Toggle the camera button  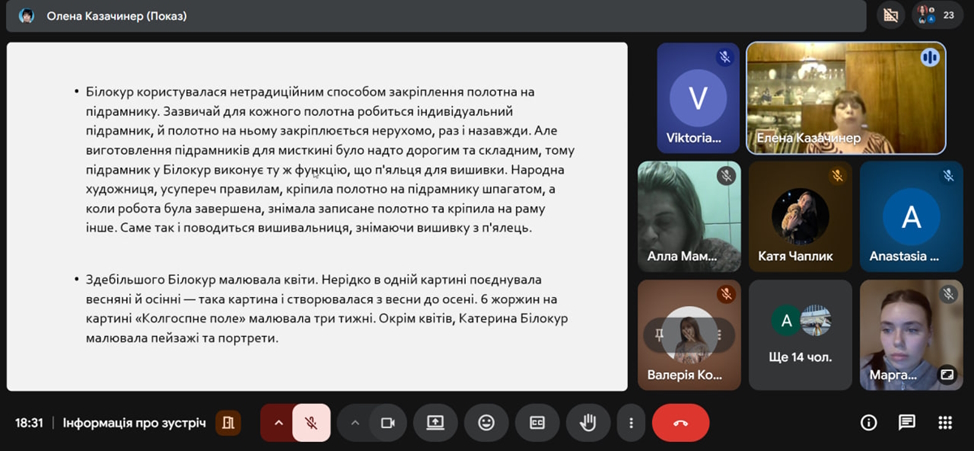pos(388,423)
